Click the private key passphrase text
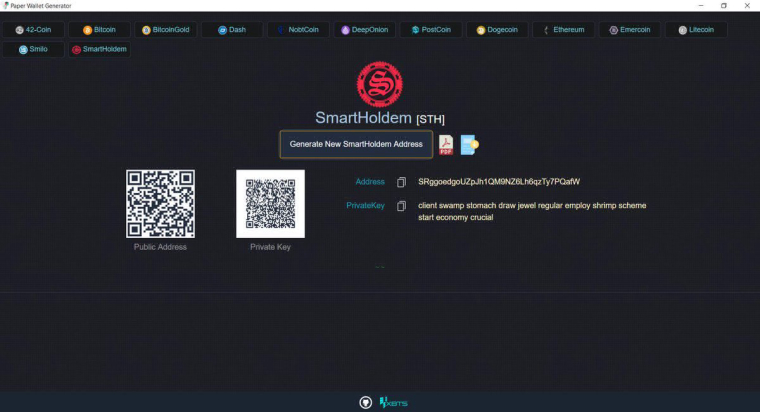The image size is (760, 412). click(x=532, y=211)
